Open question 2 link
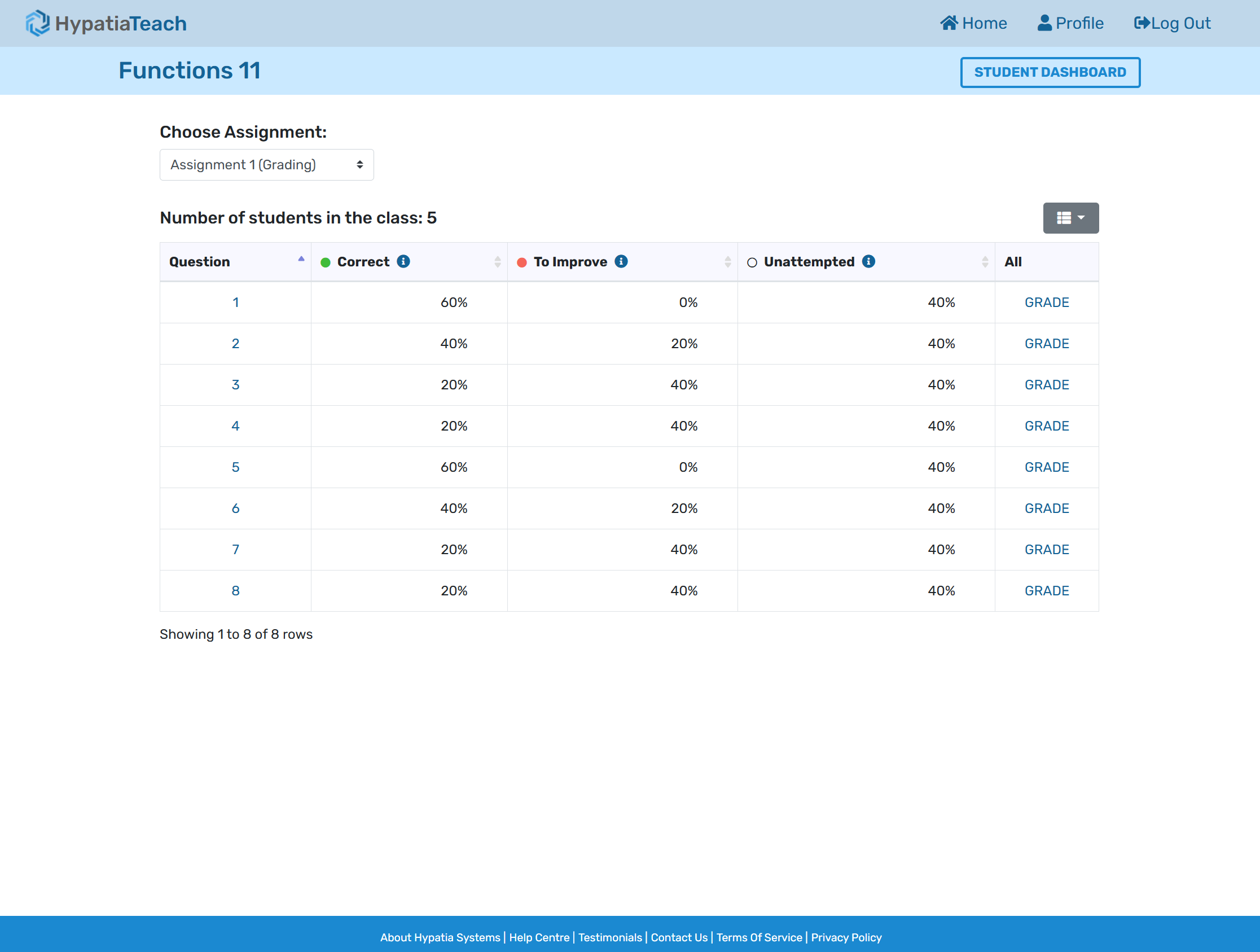Image resolution: width=1260 pixels, height=952 pixels. [235, 344]
